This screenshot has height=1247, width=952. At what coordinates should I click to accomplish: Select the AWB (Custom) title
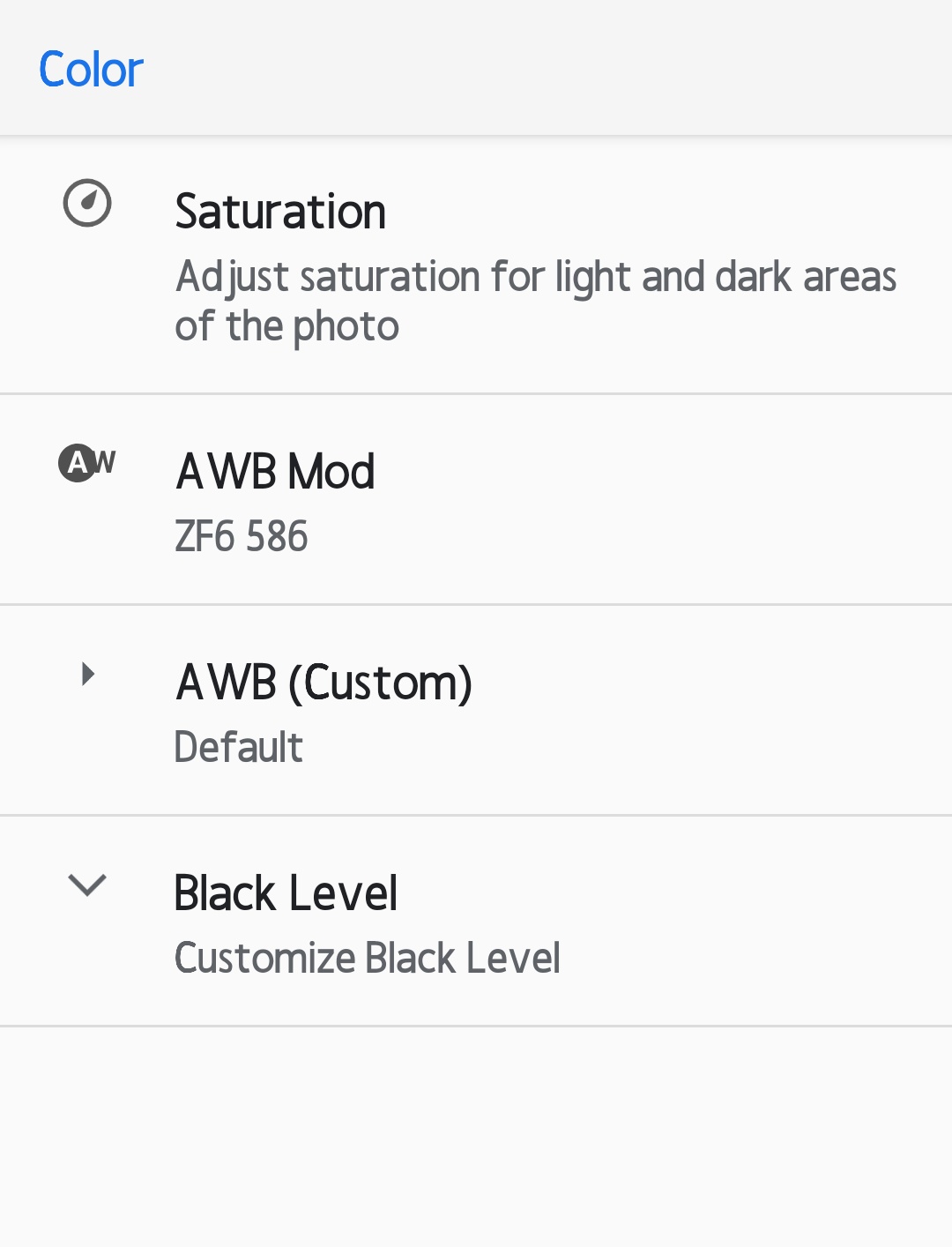324,683
